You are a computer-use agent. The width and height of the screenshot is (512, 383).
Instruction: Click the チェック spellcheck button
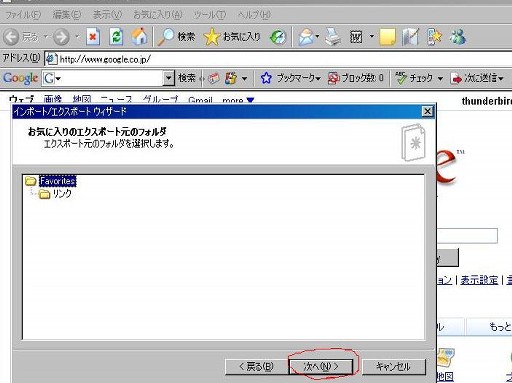[x=415, y=78]
